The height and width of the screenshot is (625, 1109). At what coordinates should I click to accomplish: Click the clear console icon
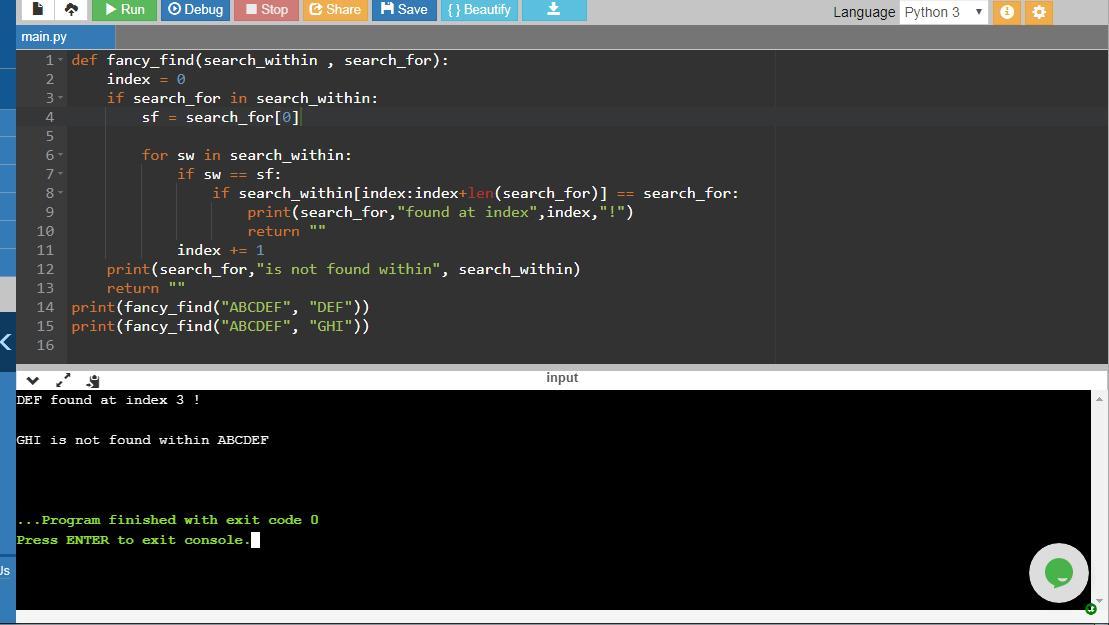tap(93, 380)
